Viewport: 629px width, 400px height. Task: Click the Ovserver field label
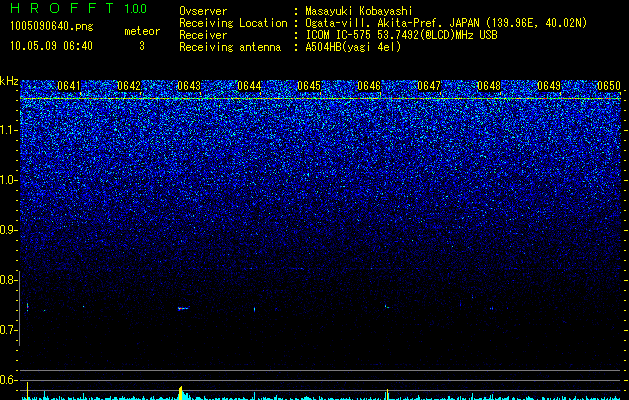click(203, 11)
